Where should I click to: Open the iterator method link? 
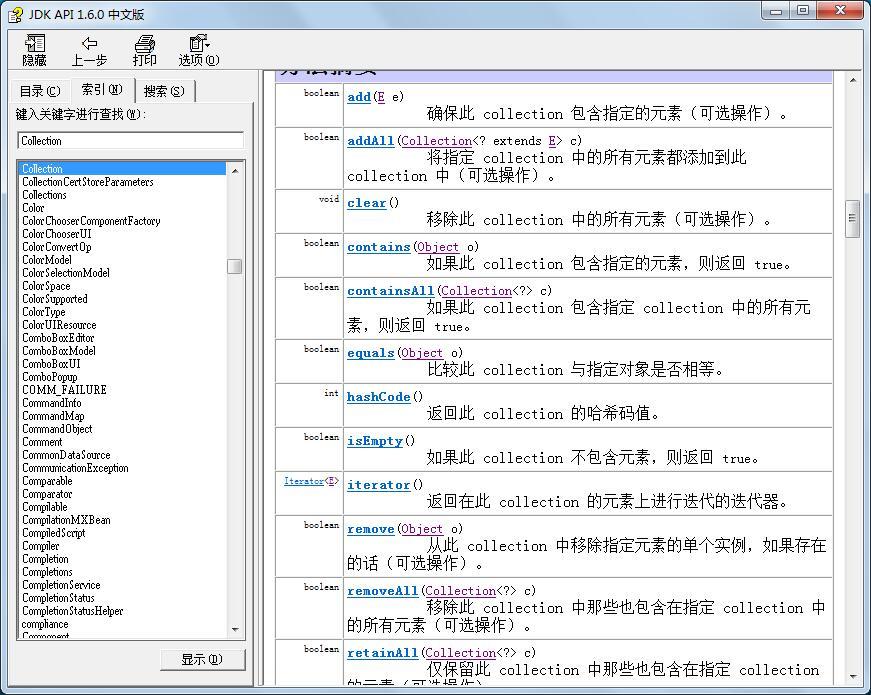[x=379, y=485]
